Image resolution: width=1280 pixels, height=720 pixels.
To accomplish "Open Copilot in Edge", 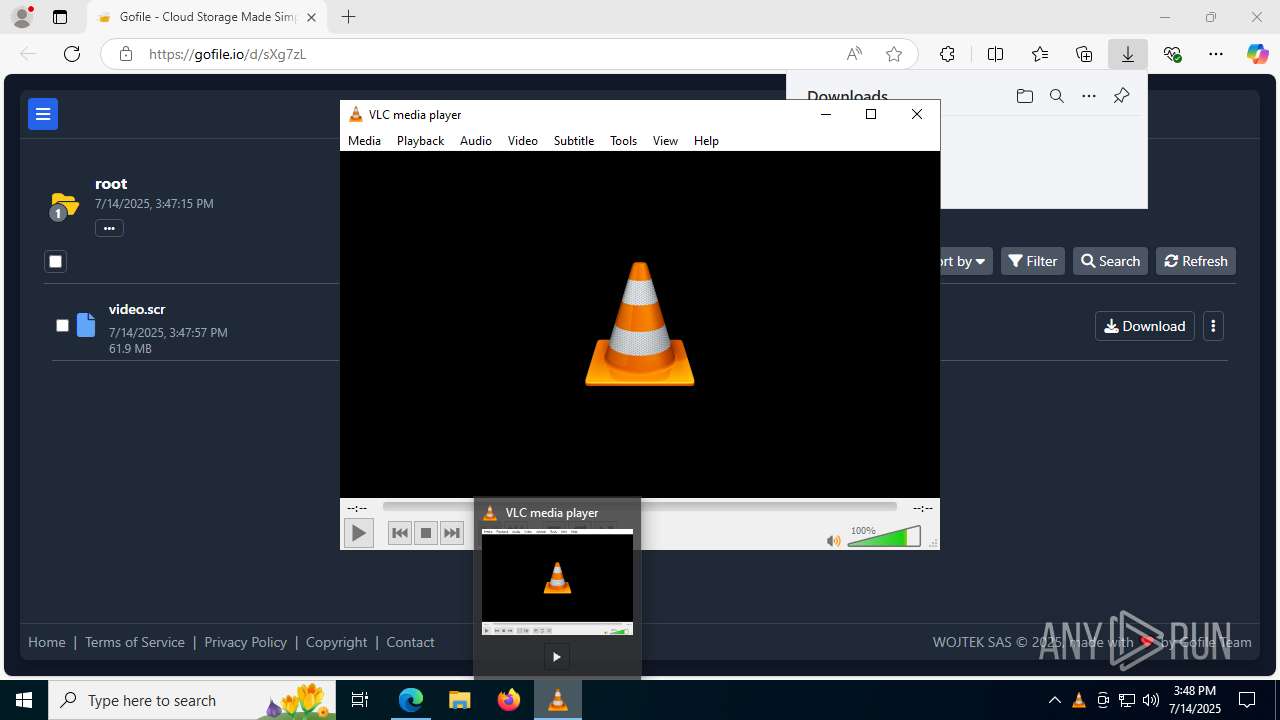I will [1257, 54].
